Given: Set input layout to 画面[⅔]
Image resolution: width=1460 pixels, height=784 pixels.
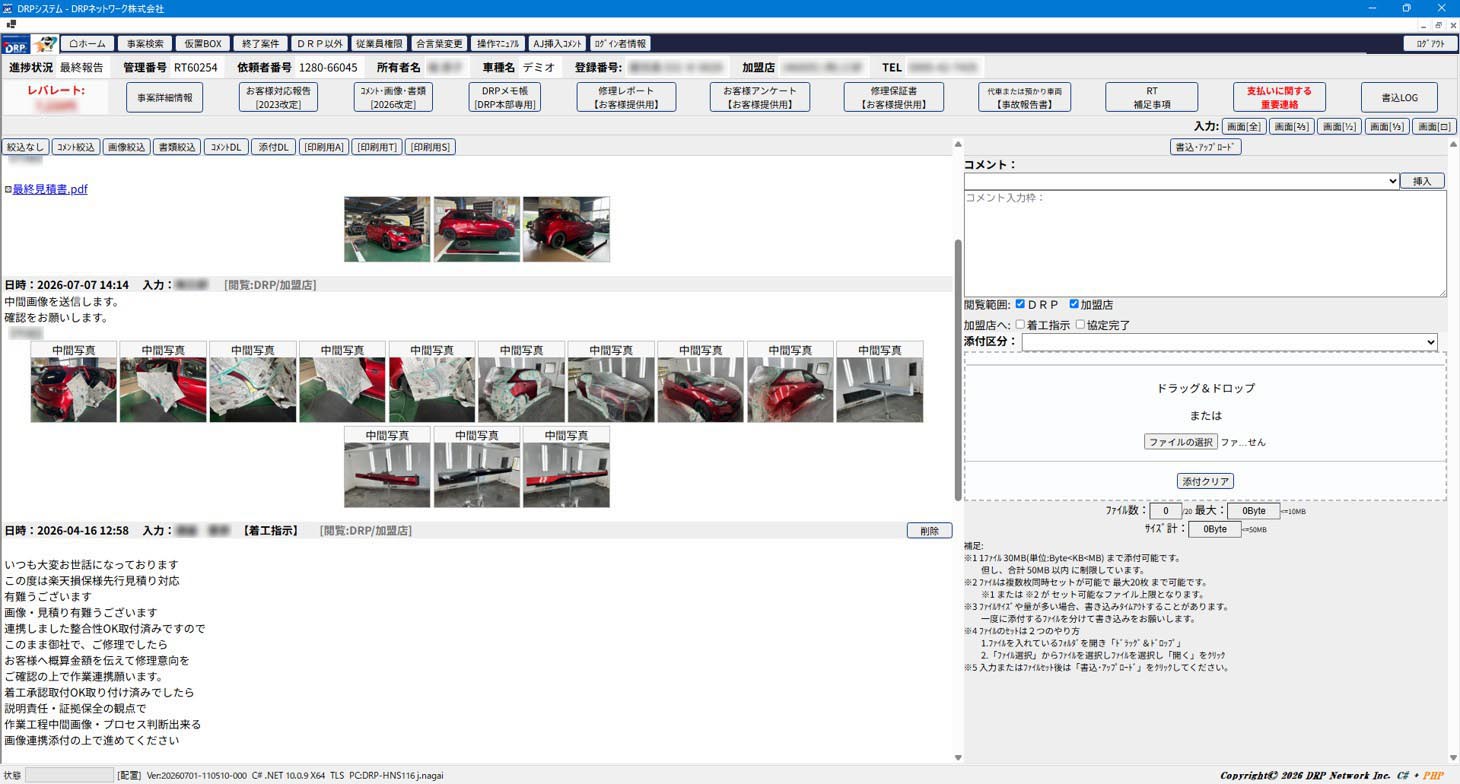Looking at the screenshot, I should coord(1291,127).
